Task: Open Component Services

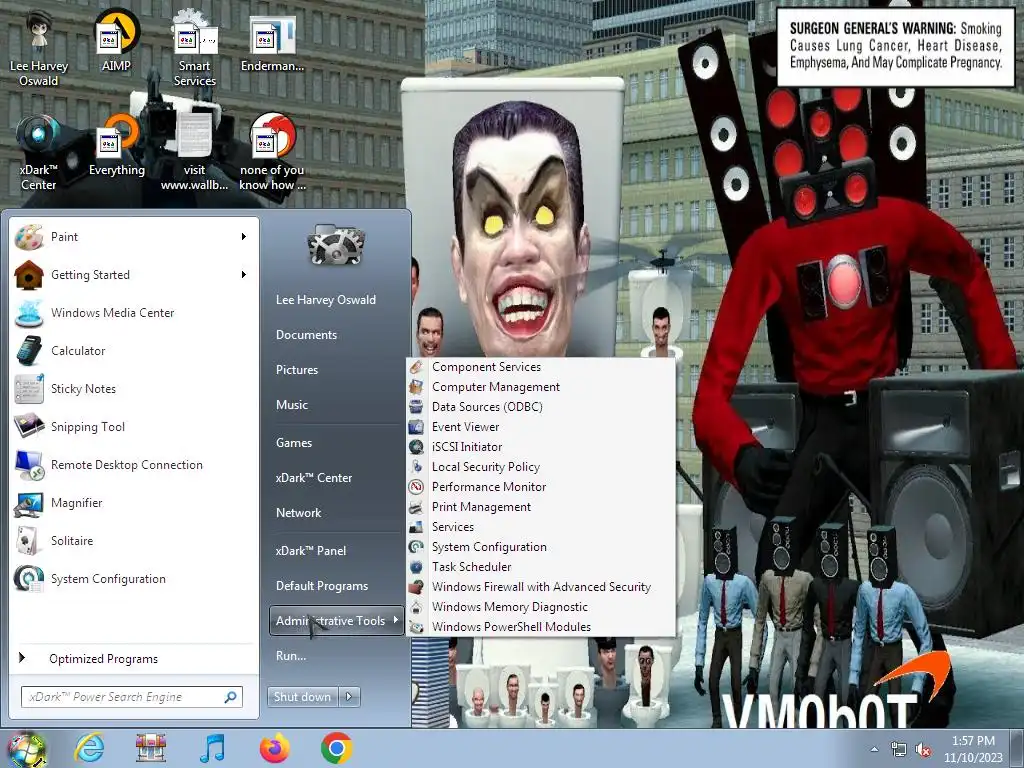Action: 541,367
